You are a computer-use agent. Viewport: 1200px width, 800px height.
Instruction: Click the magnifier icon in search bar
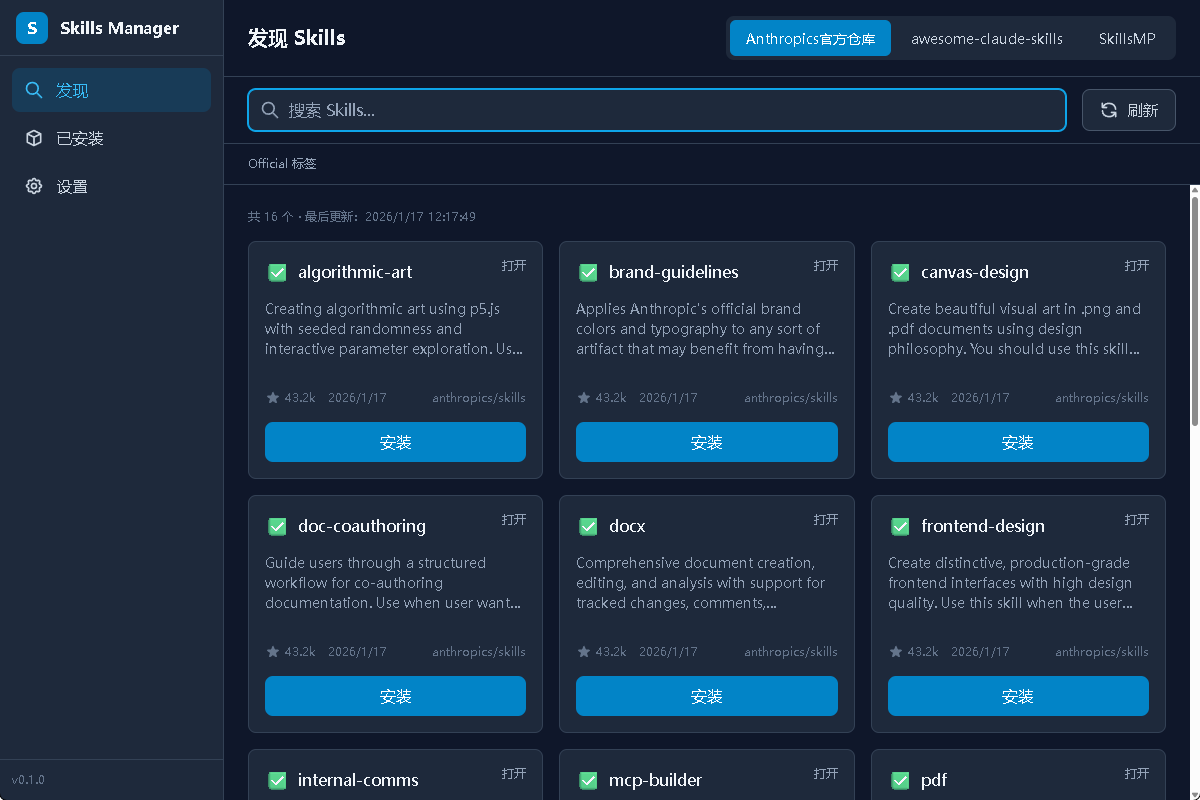coord(269,110)
